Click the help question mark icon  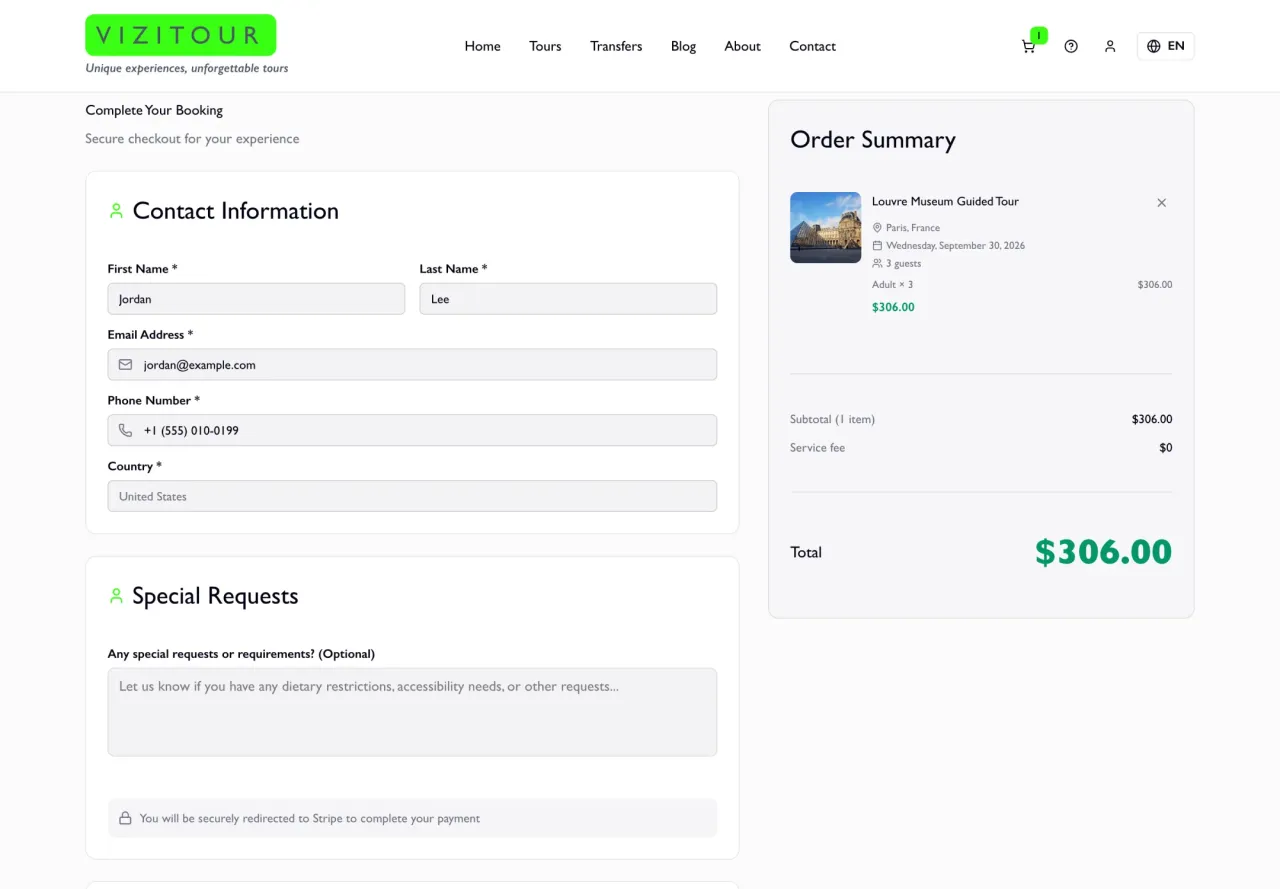click(1071, 46)
